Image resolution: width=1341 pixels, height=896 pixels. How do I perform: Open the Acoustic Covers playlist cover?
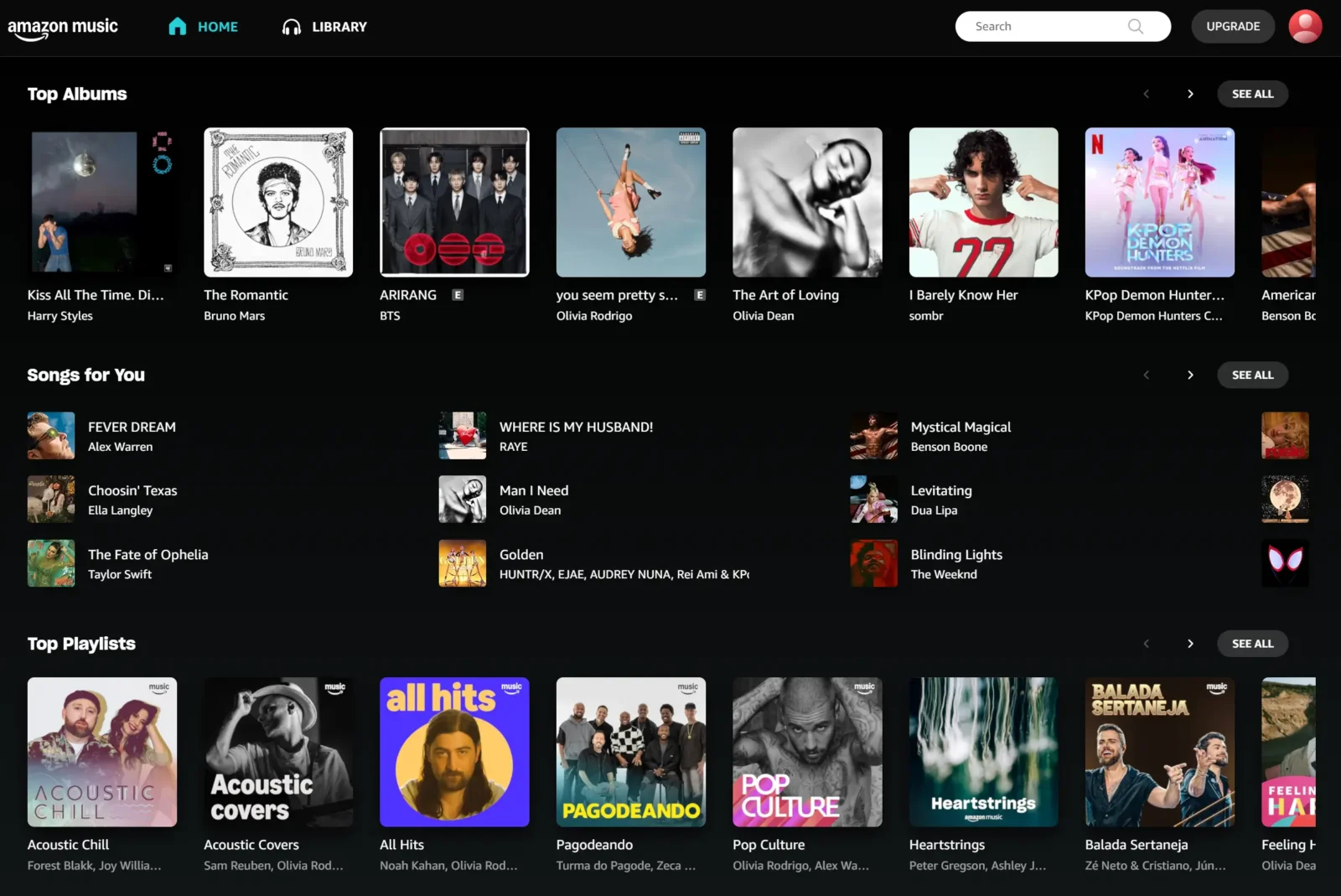pos(278,752)
